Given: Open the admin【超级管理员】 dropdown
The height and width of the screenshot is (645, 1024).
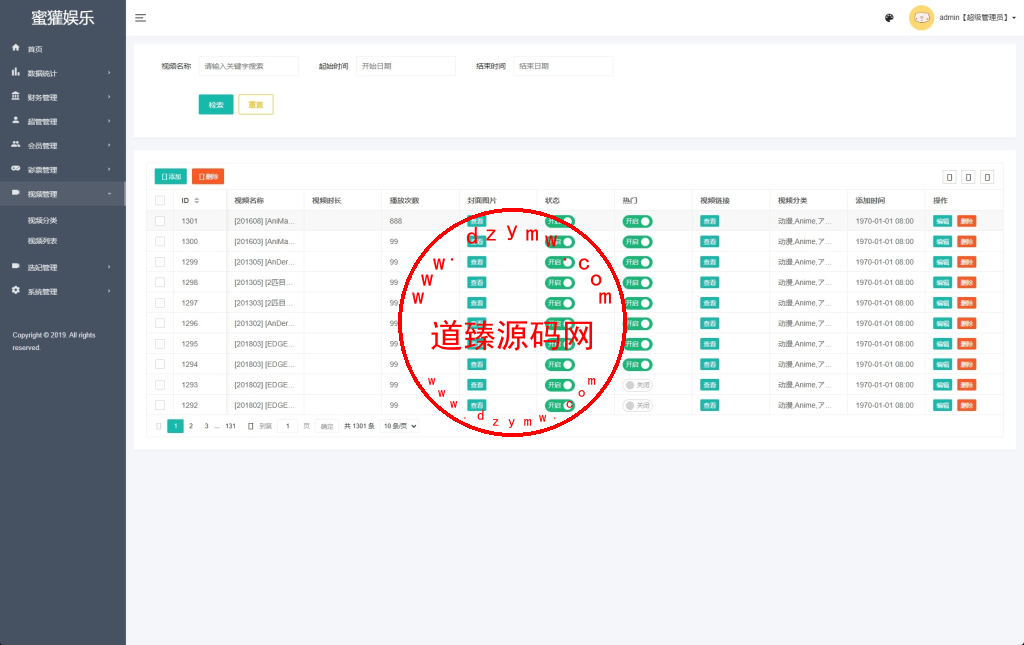Looking at the screenshot, I should click(x=978, y=18).
